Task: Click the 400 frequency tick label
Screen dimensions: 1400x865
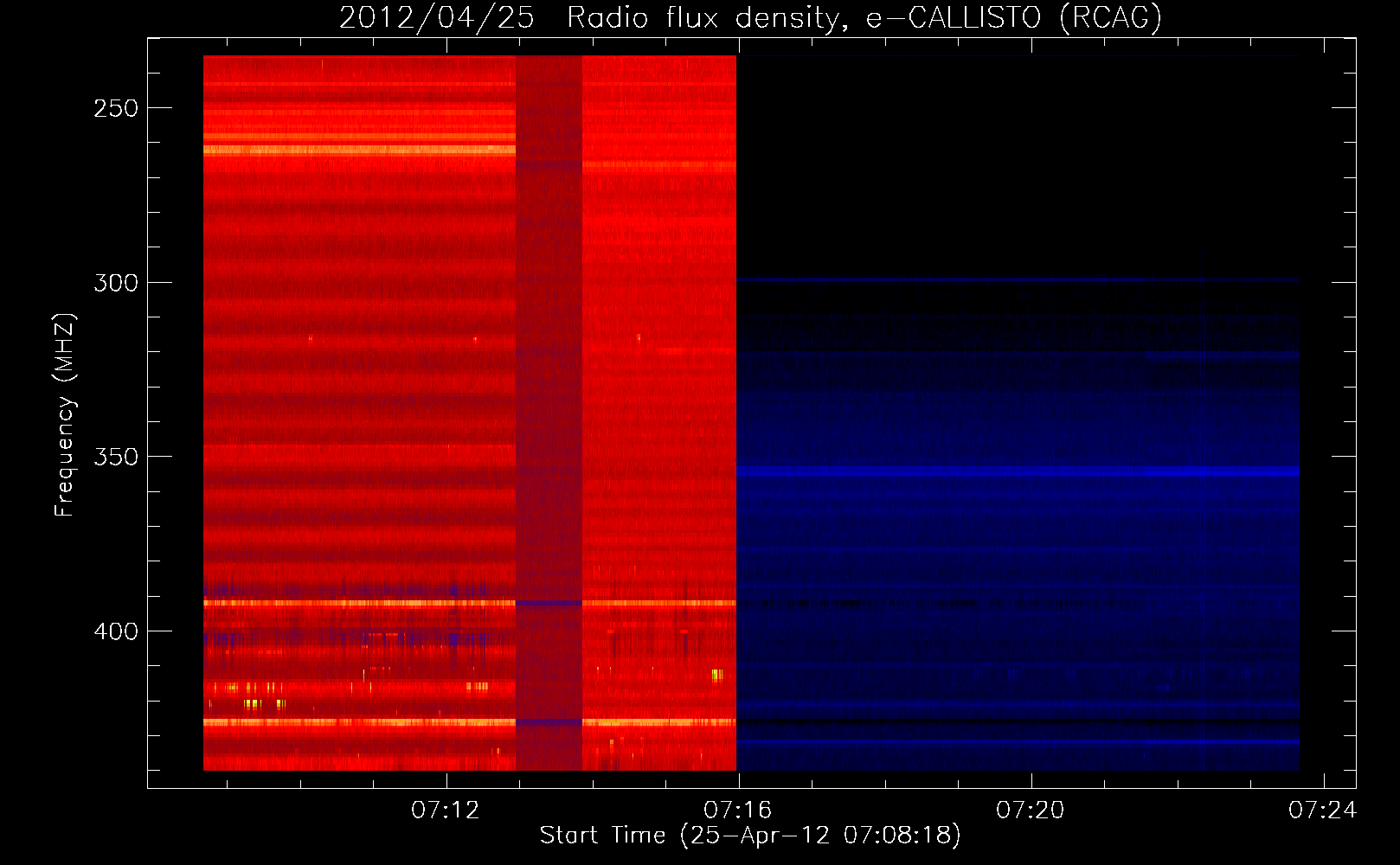Action: click(116, 631)
